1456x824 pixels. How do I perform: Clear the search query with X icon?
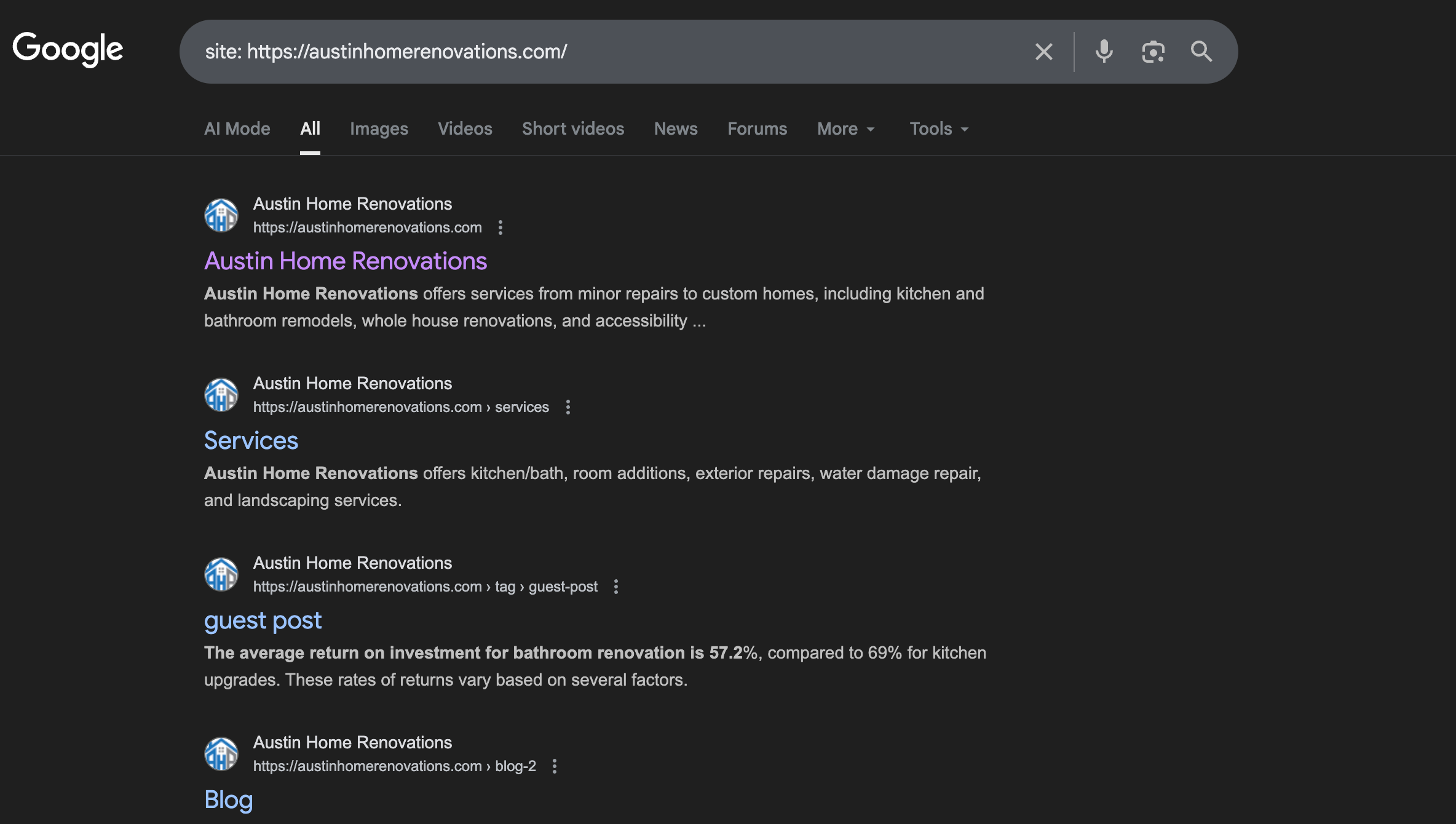point(1043,52)
